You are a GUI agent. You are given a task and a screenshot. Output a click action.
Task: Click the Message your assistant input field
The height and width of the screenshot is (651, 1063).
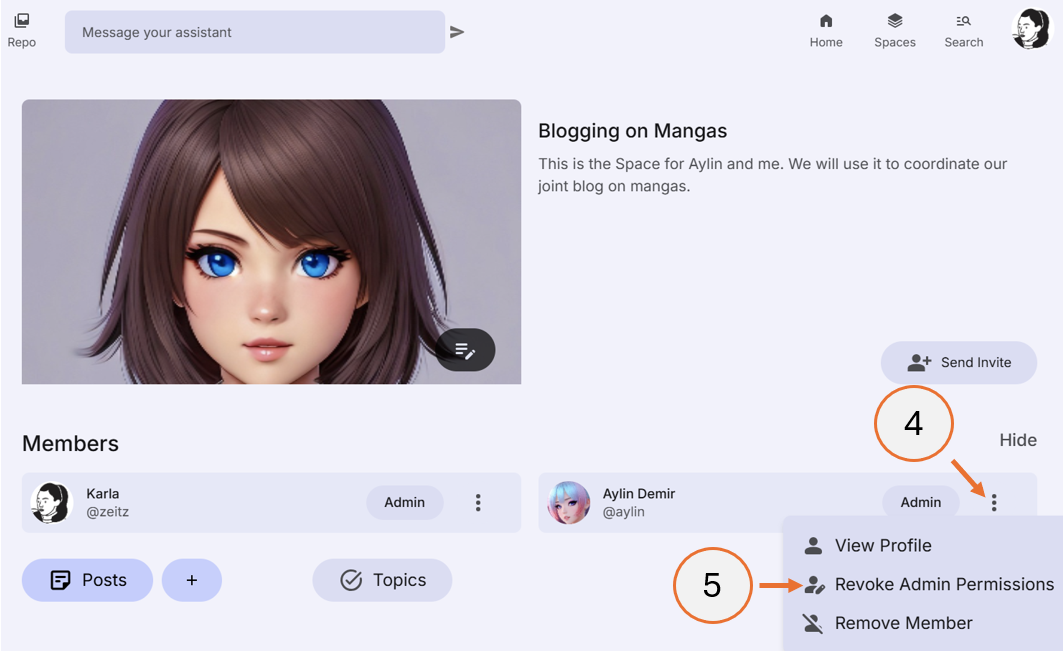pyautogui.click(x=254, y=31)
